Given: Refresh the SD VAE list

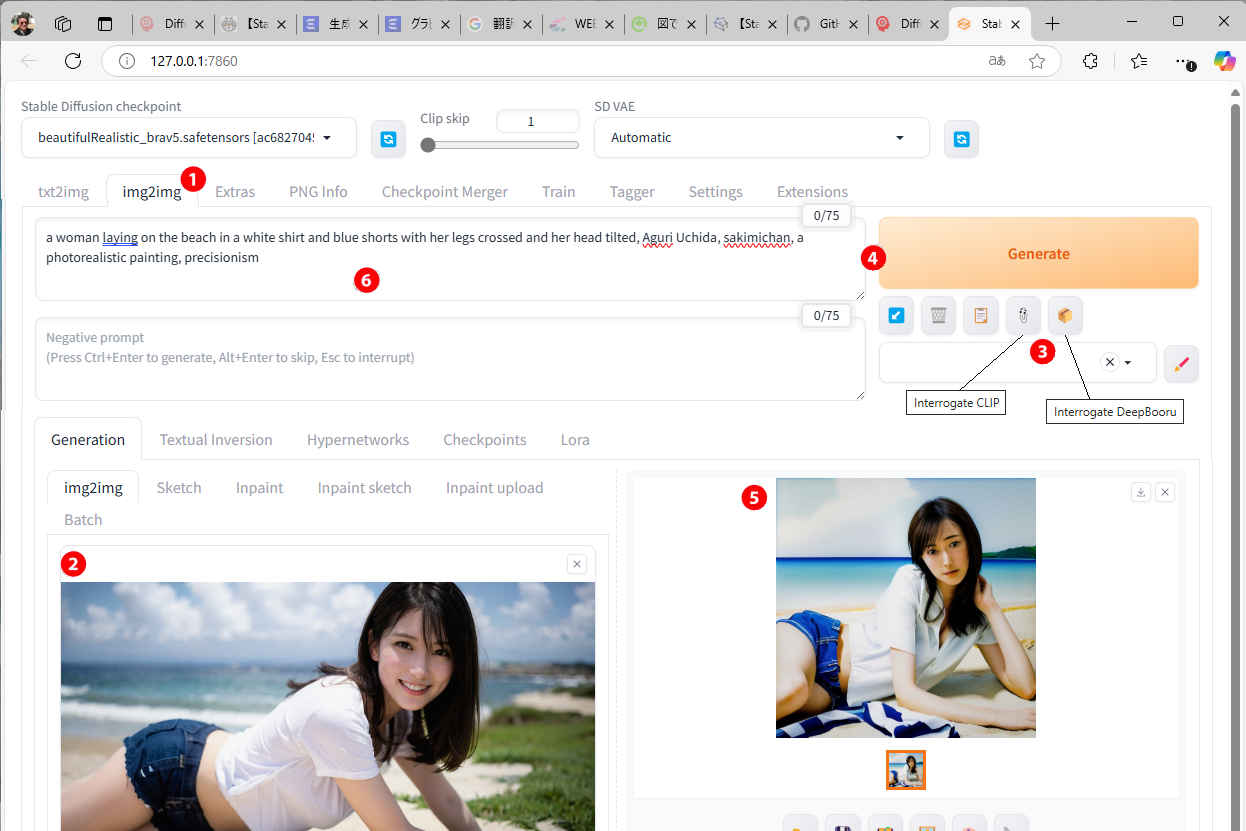Looking at the screenshot, I should pos(961,139).
